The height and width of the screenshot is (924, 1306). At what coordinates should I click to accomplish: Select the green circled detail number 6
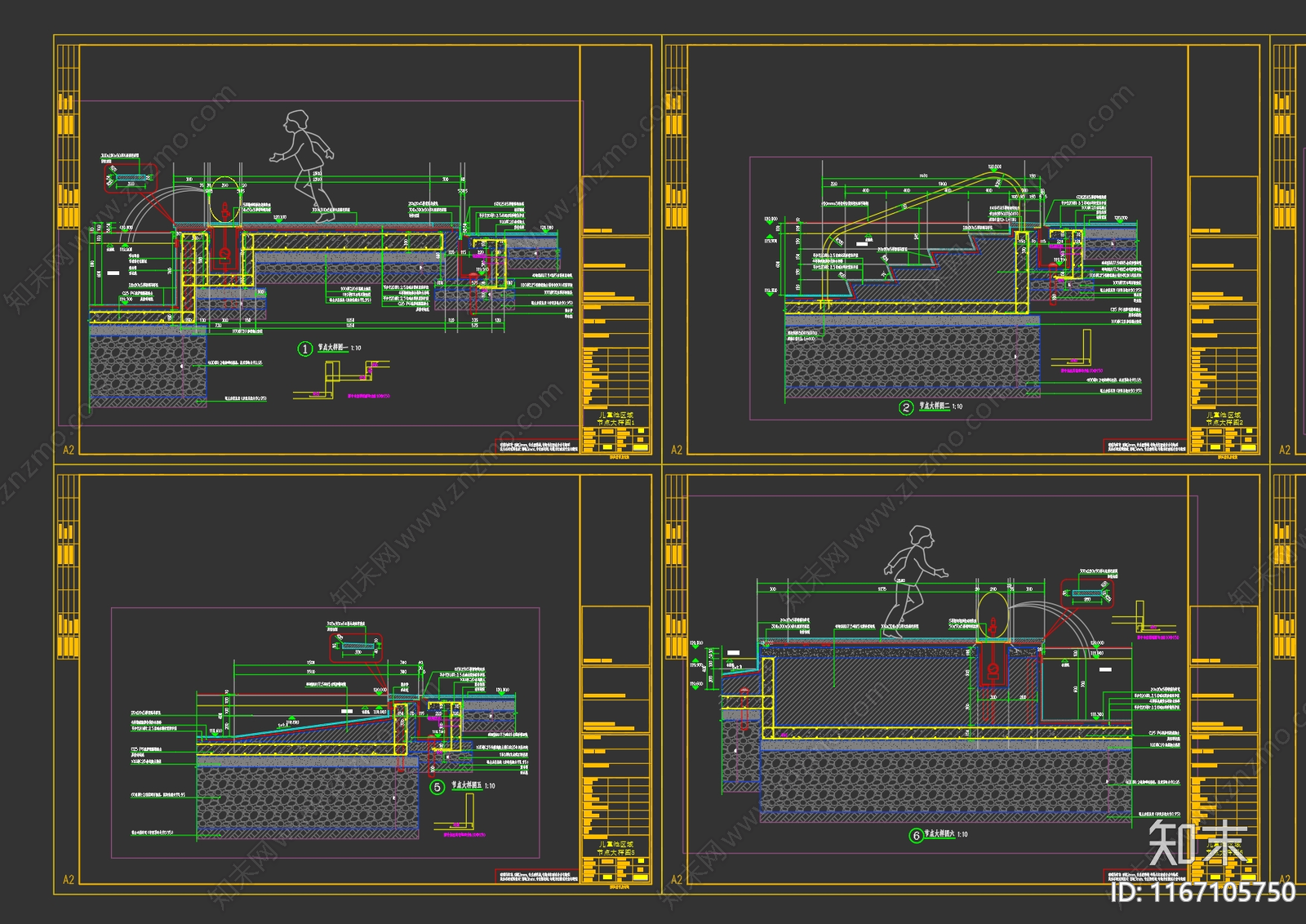[916, 835]
